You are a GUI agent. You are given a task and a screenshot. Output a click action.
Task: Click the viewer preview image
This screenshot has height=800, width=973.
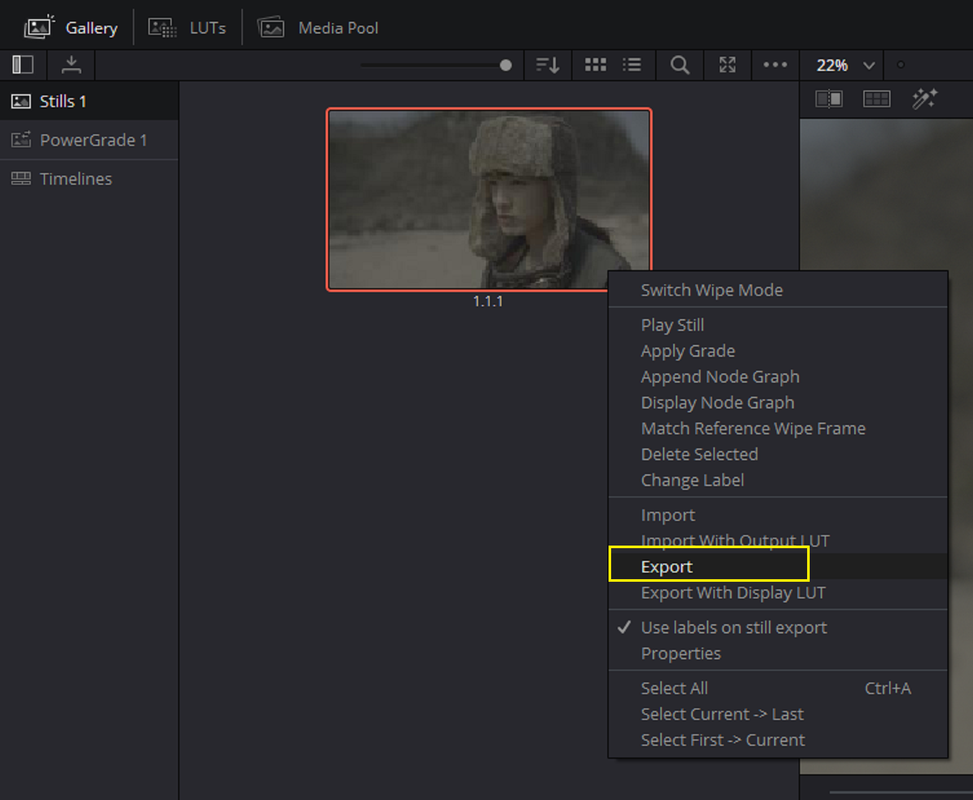pyautogui.click(x=886, y=195)
